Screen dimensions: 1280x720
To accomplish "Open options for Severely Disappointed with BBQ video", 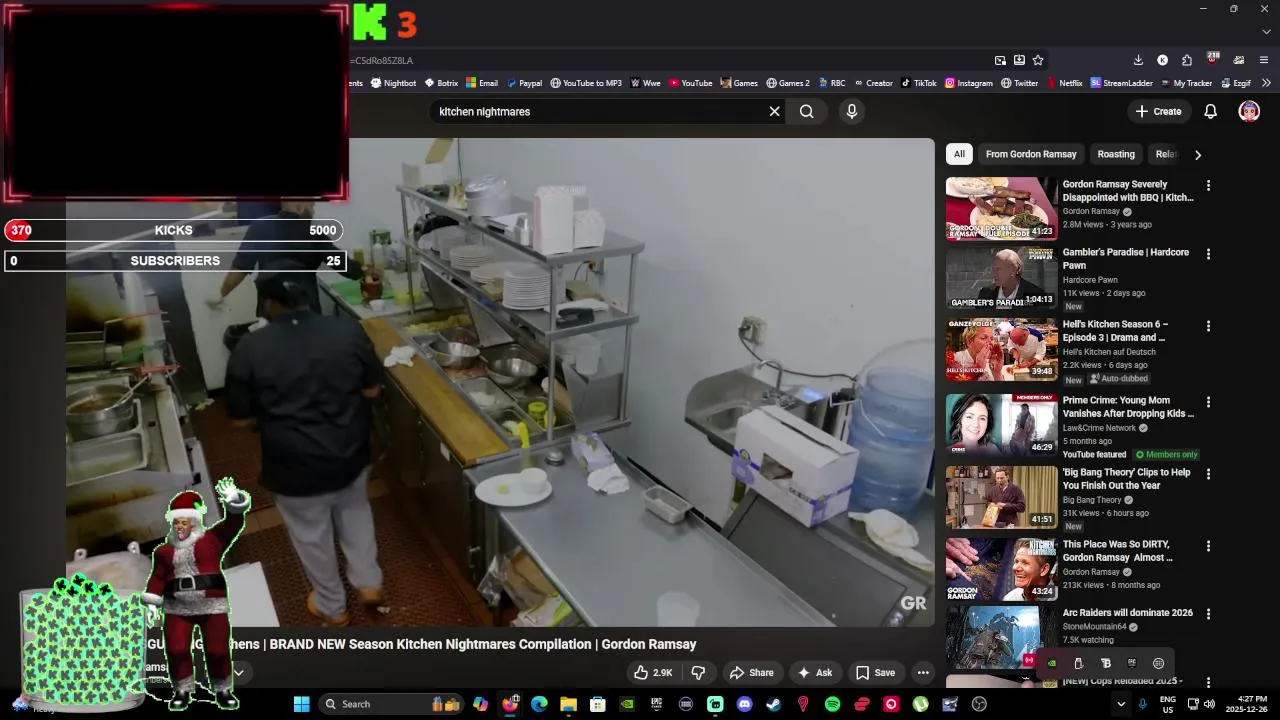I will (1208, 186).
